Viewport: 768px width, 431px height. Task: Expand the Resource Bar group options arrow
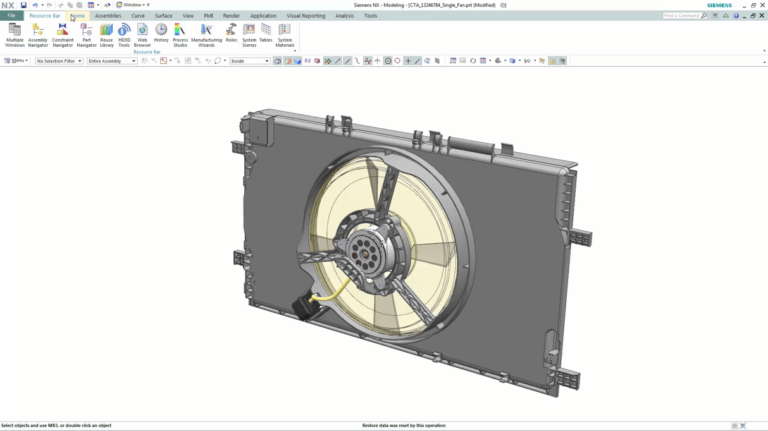(295, 51)
